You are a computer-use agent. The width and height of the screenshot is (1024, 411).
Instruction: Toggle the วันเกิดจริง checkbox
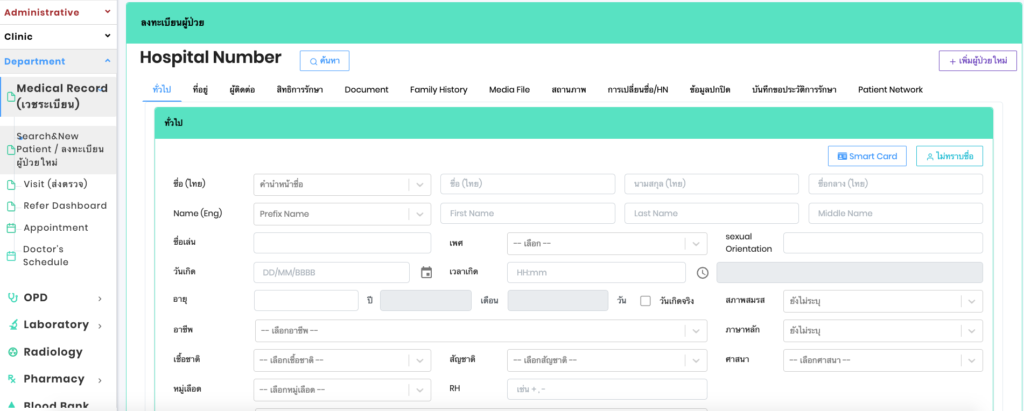click(x=645, y=301)
